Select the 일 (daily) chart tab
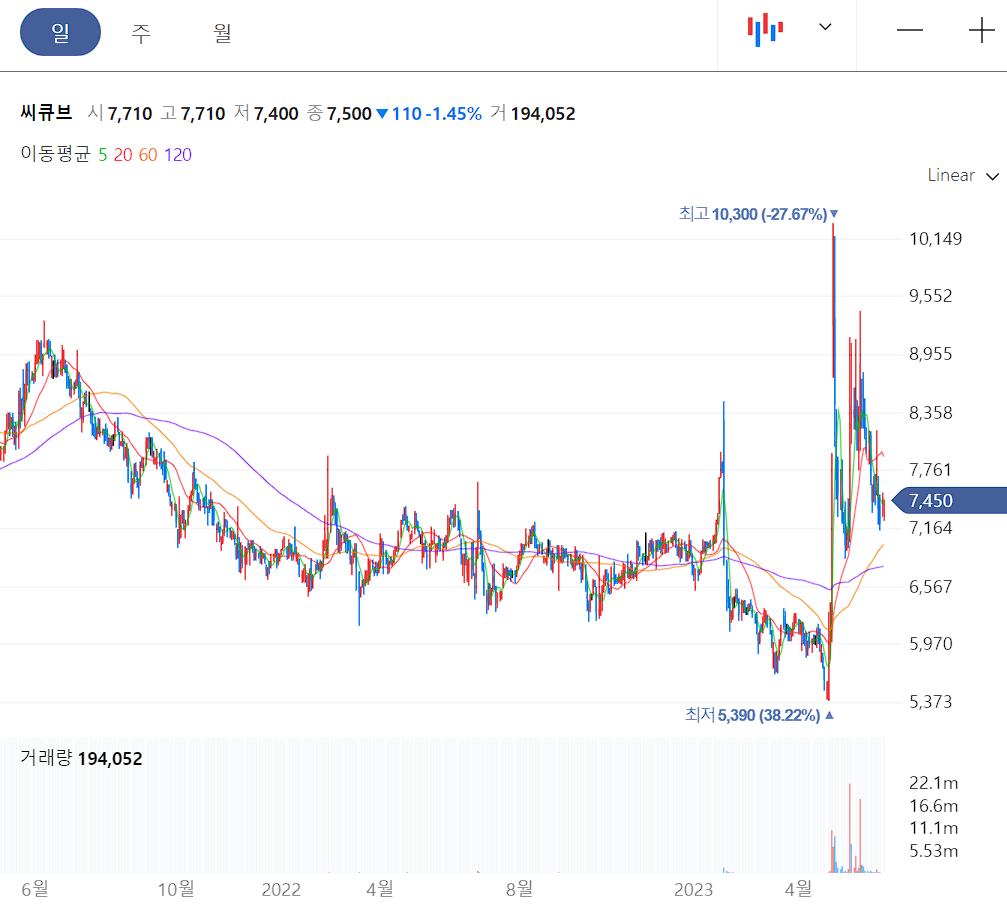 [x=60, y=32]
